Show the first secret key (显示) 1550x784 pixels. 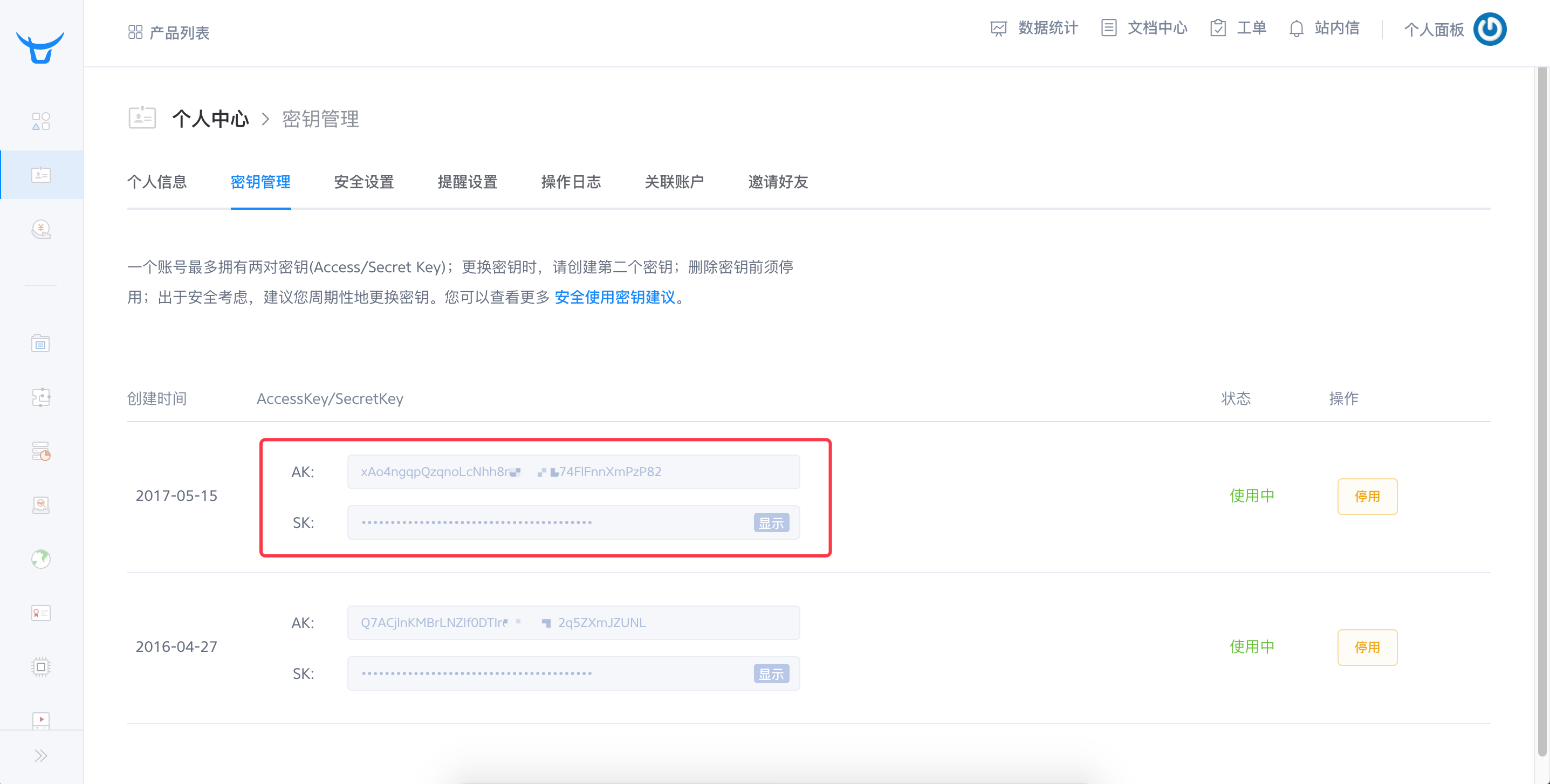click(x=771, y=523)
